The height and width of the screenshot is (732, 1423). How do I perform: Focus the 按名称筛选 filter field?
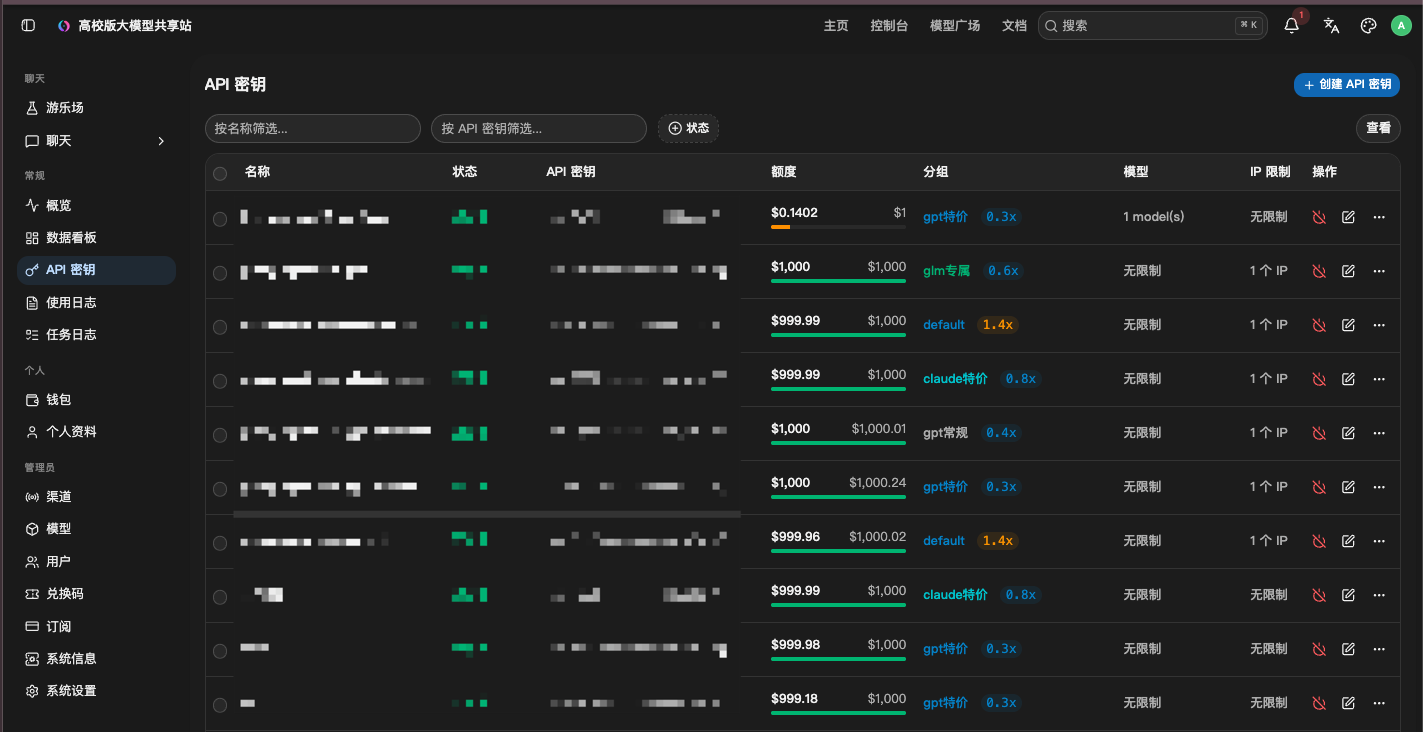click(x=313, y=128)
